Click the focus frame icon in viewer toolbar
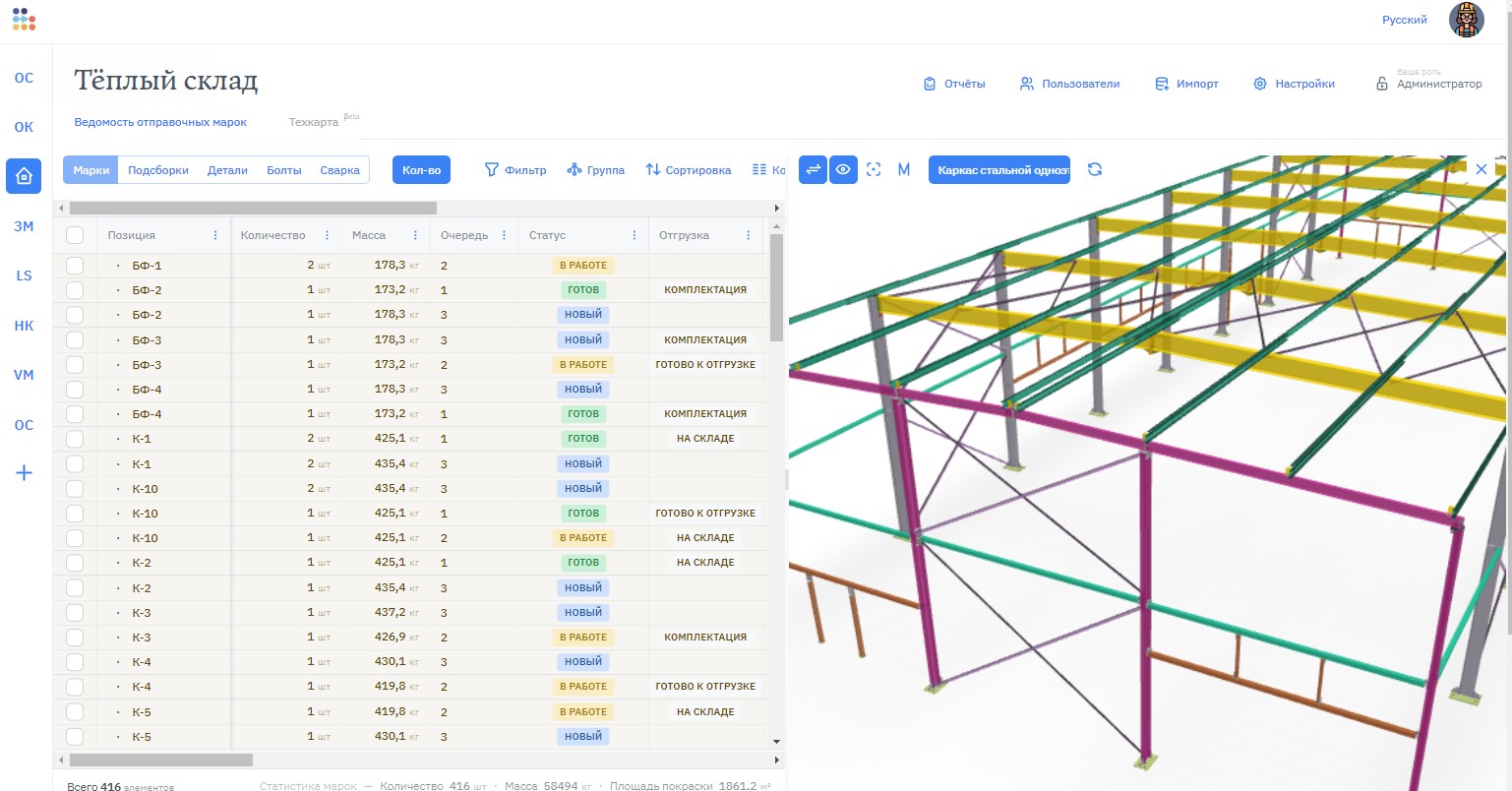This screenshot has width=1512, height=791. coord(874,169)
